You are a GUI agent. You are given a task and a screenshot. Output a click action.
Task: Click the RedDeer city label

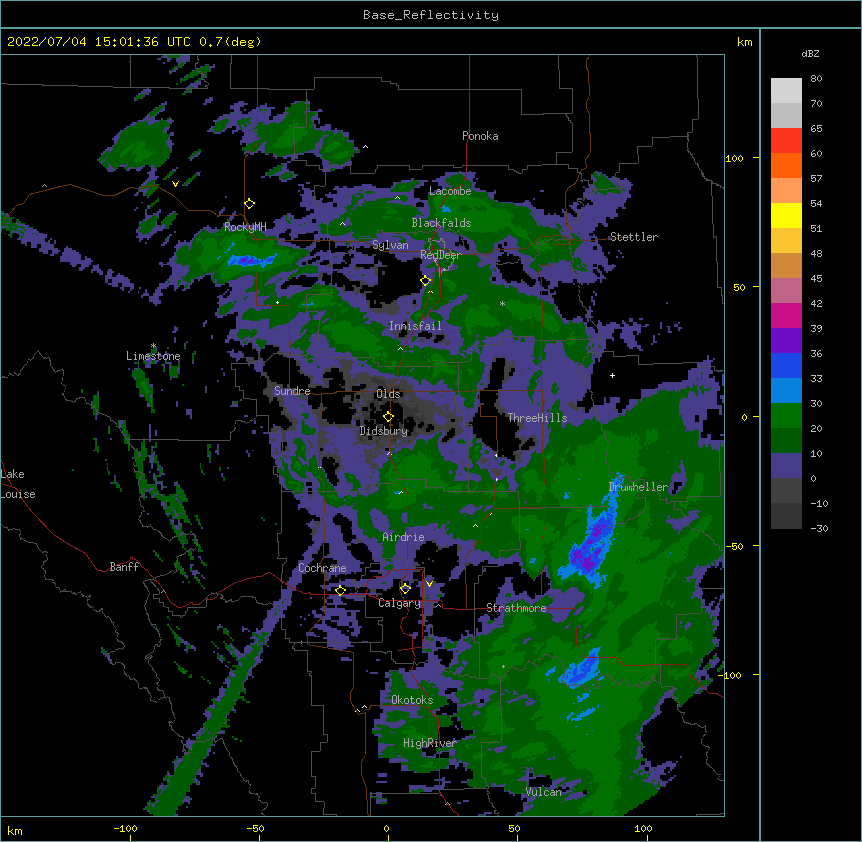click(x=440, y=255)
